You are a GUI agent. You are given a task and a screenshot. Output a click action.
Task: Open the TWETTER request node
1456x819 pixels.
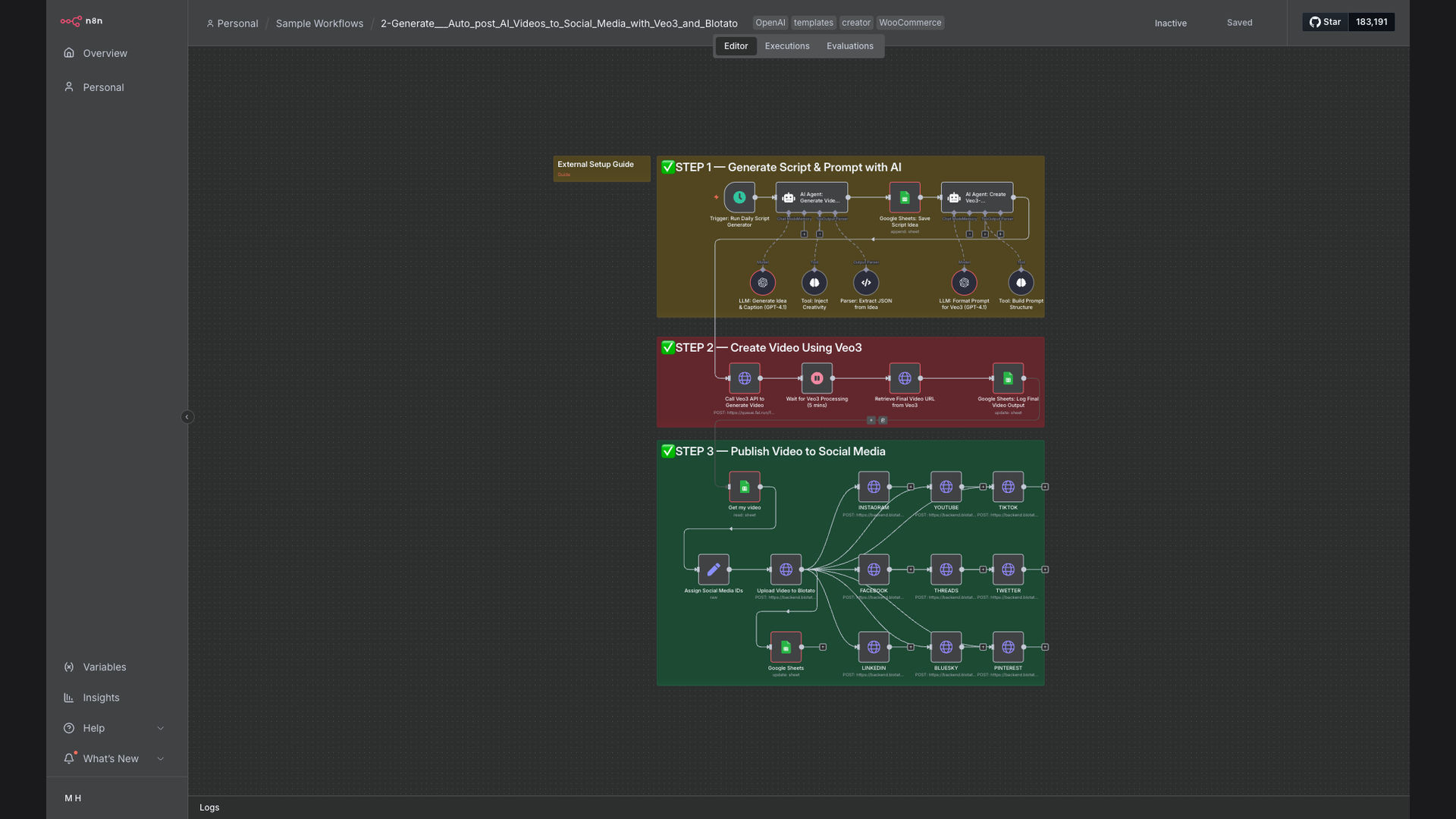pos(1008,569)
